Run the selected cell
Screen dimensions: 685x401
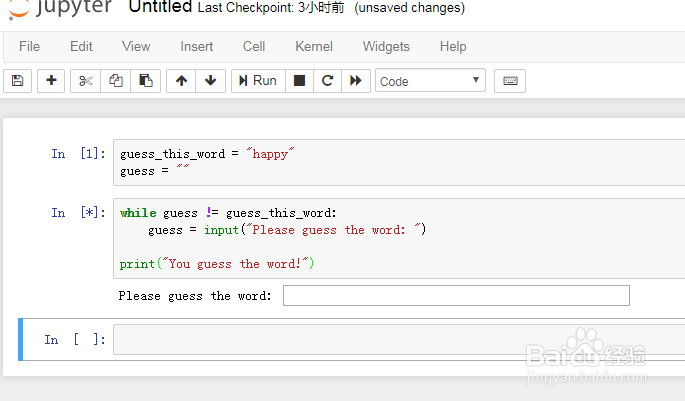click(258, 81)
